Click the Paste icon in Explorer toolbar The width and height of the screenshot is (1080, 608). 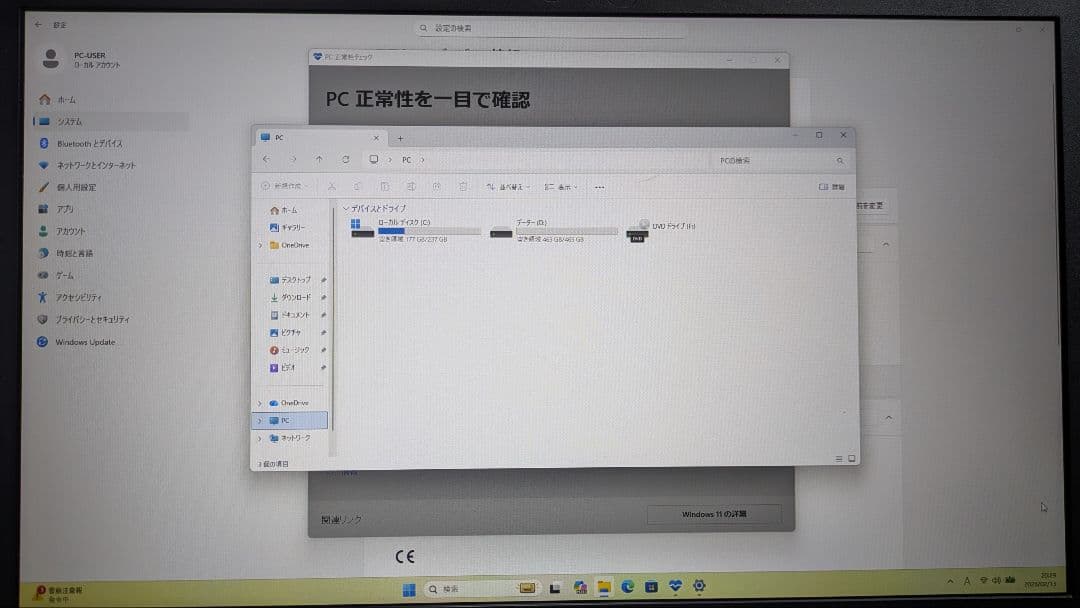point(385,187)
